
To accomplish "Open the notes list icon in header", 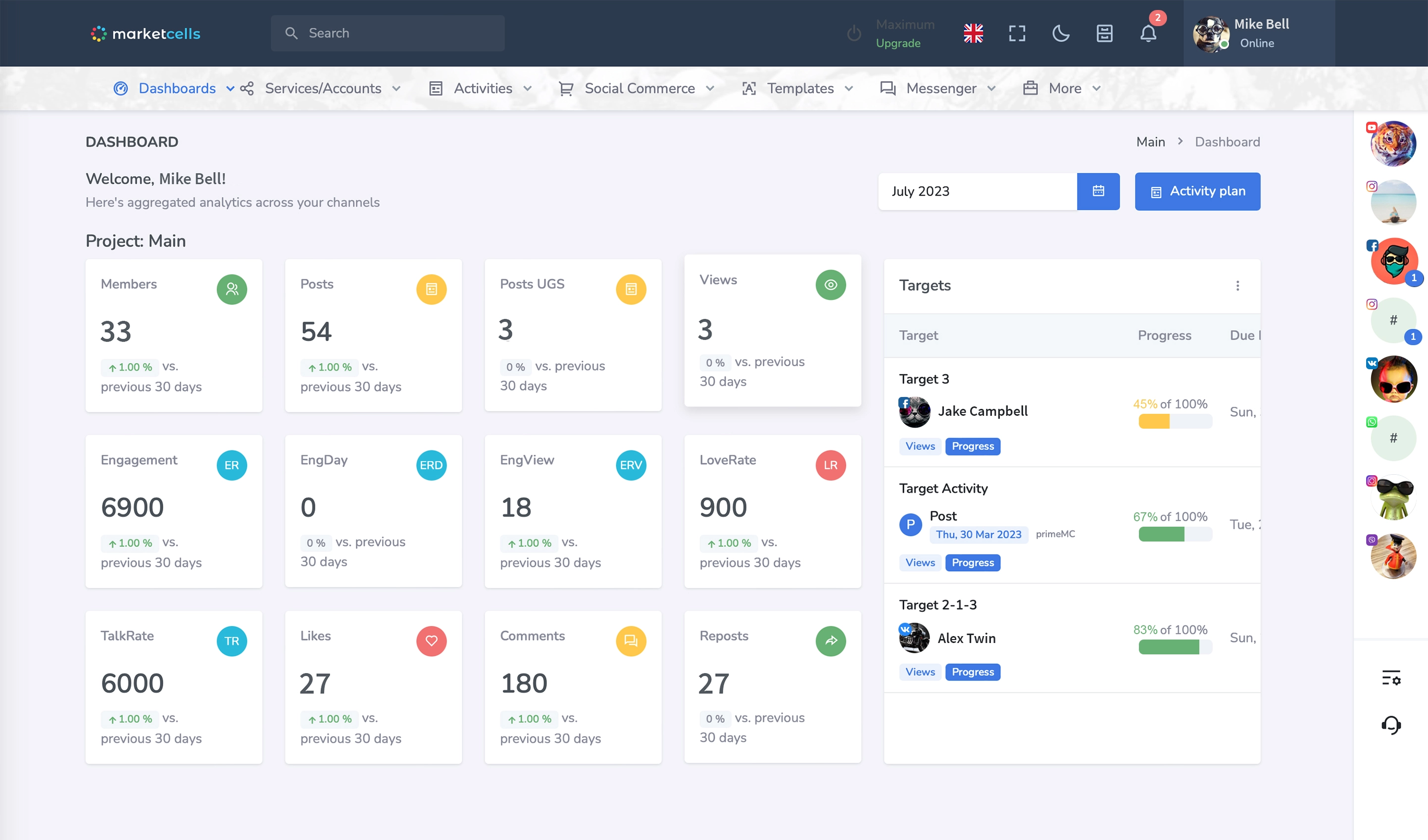I will coord(1104,34).
